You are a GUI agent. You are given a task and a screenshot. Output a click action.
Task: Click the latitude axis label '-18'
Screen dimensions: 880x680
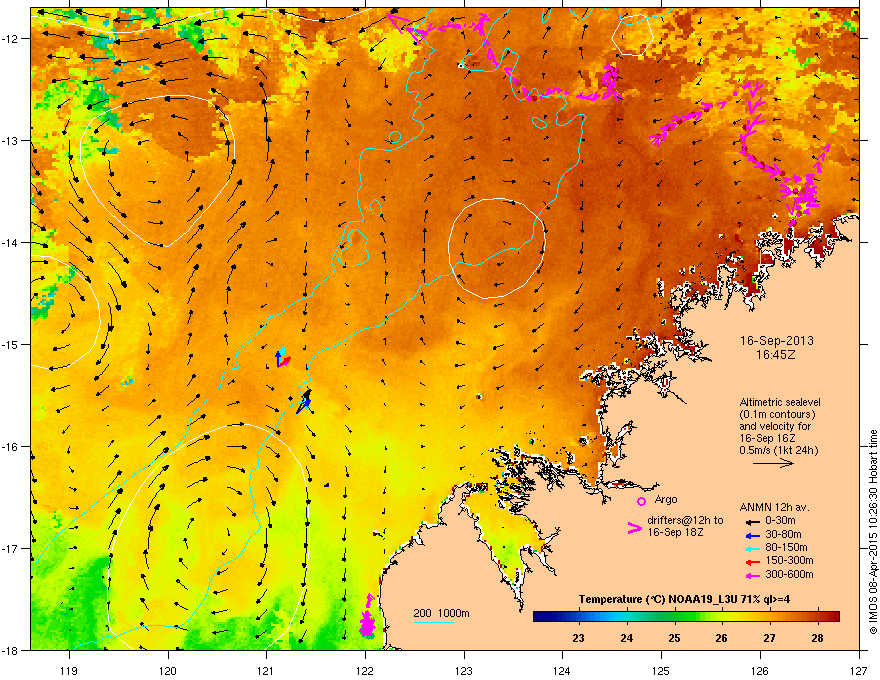coord(10,650)
